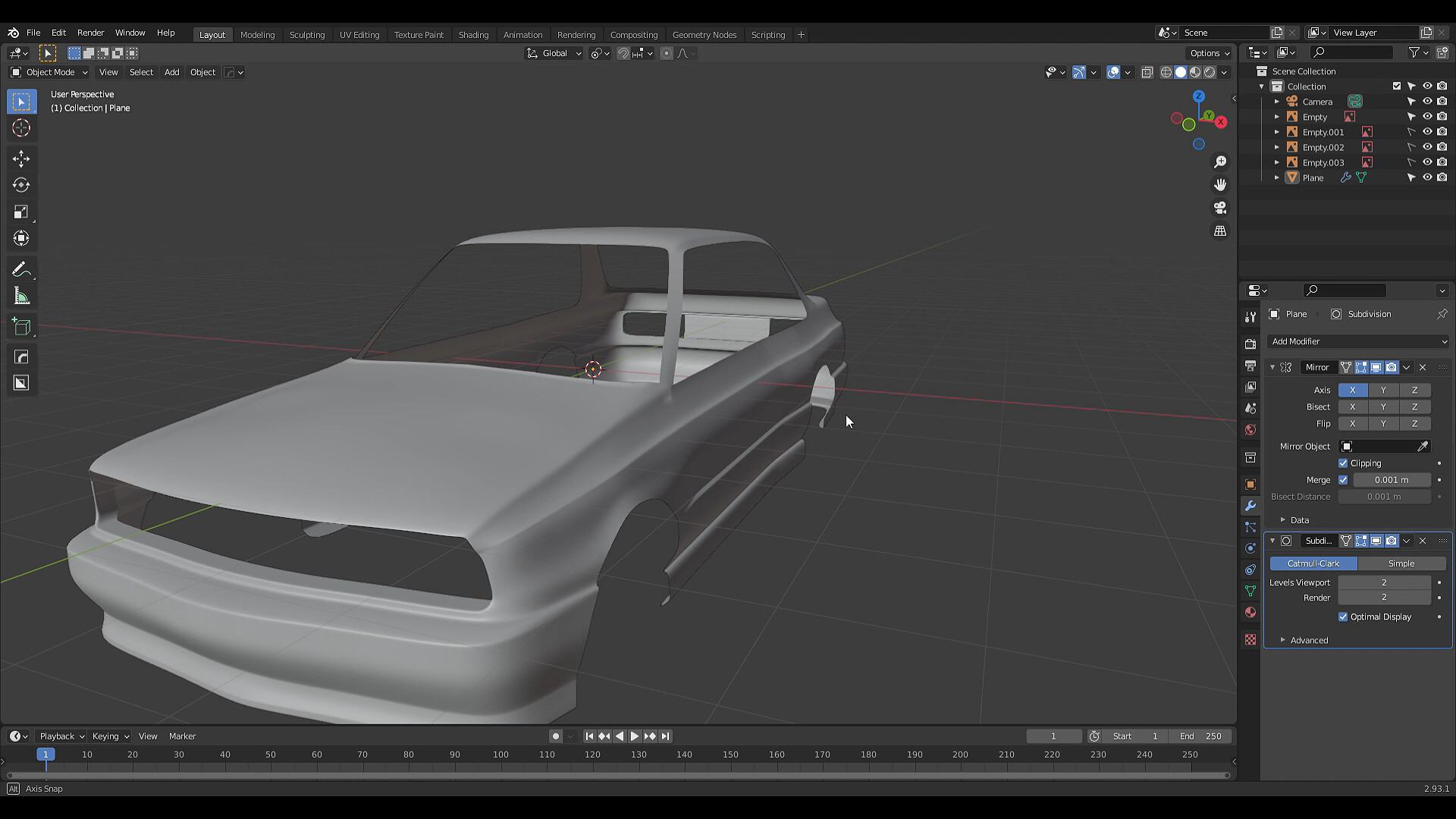Uncheck Clipping in Mirror modifier
Viewport: 1456px width, 819px height.
coord(1343,463)
